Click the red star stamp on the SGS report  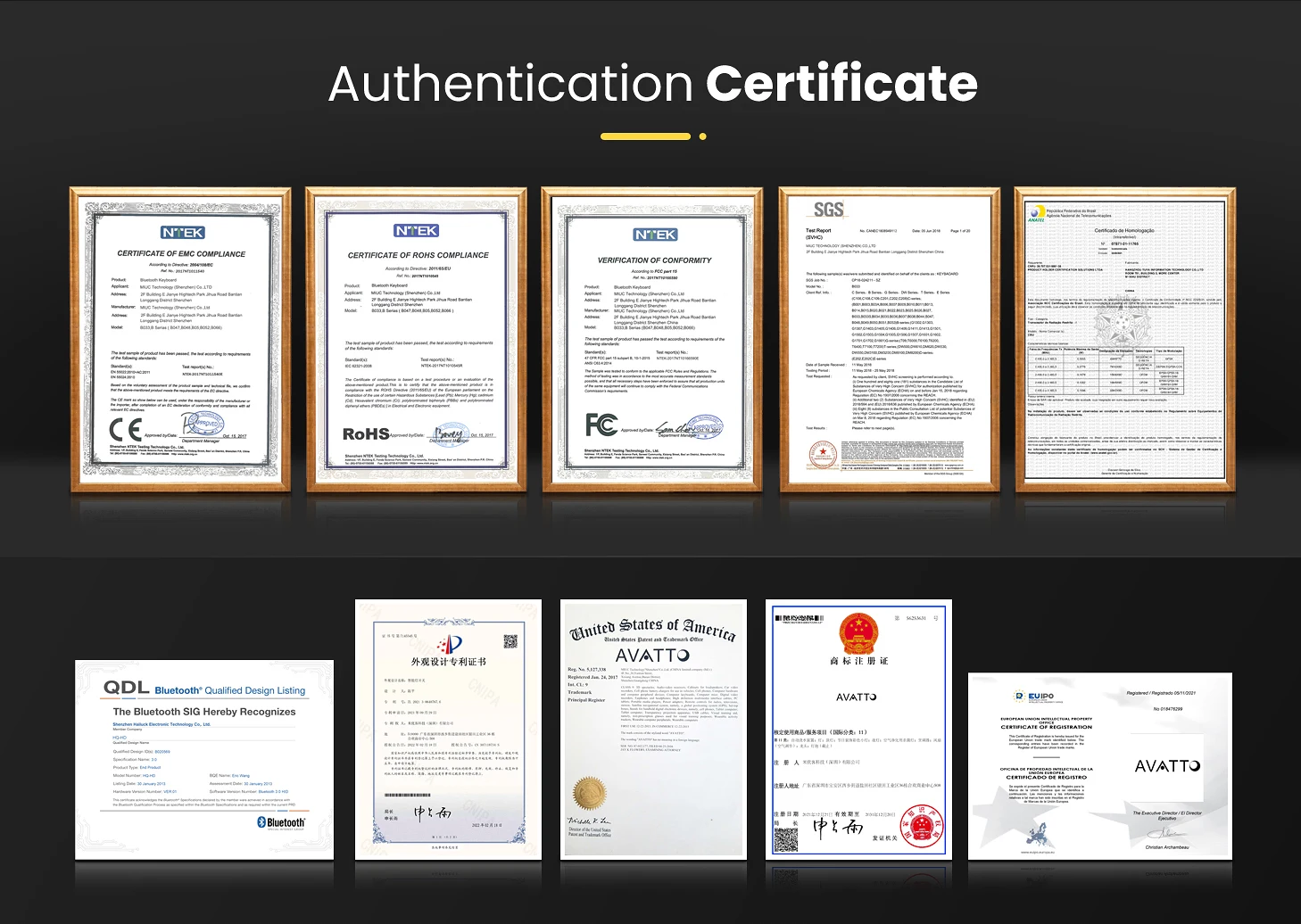pos(822,455)
